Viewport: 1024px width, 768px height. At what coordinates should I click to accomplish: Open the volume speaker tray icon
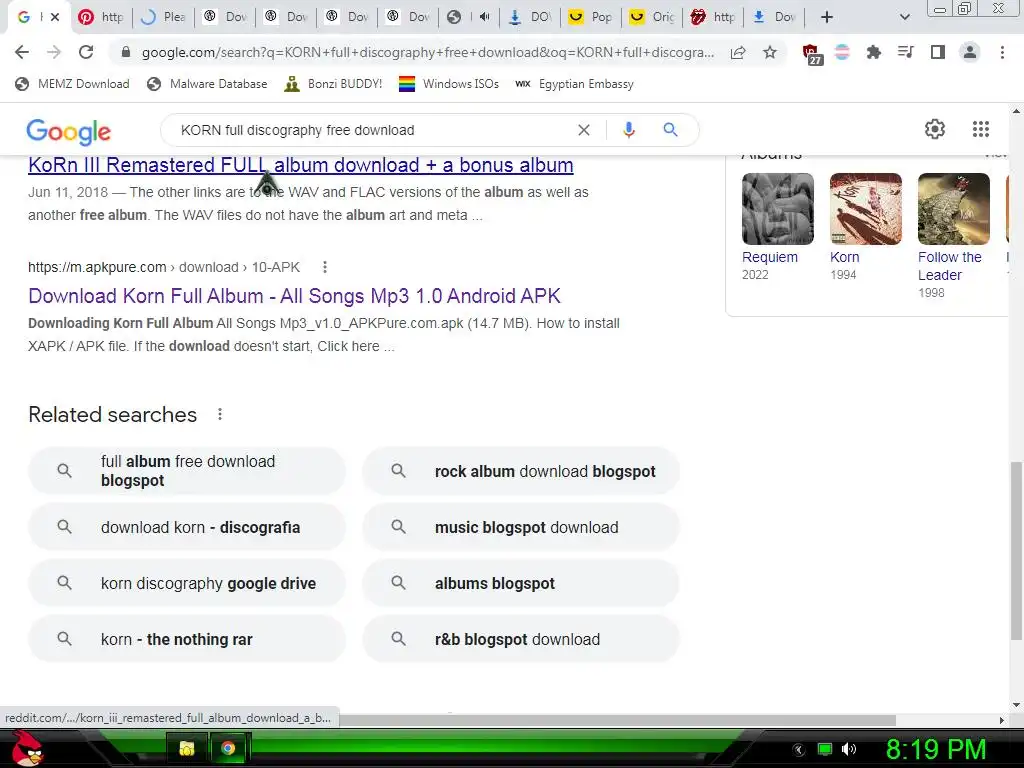click(x=848, y=749)
